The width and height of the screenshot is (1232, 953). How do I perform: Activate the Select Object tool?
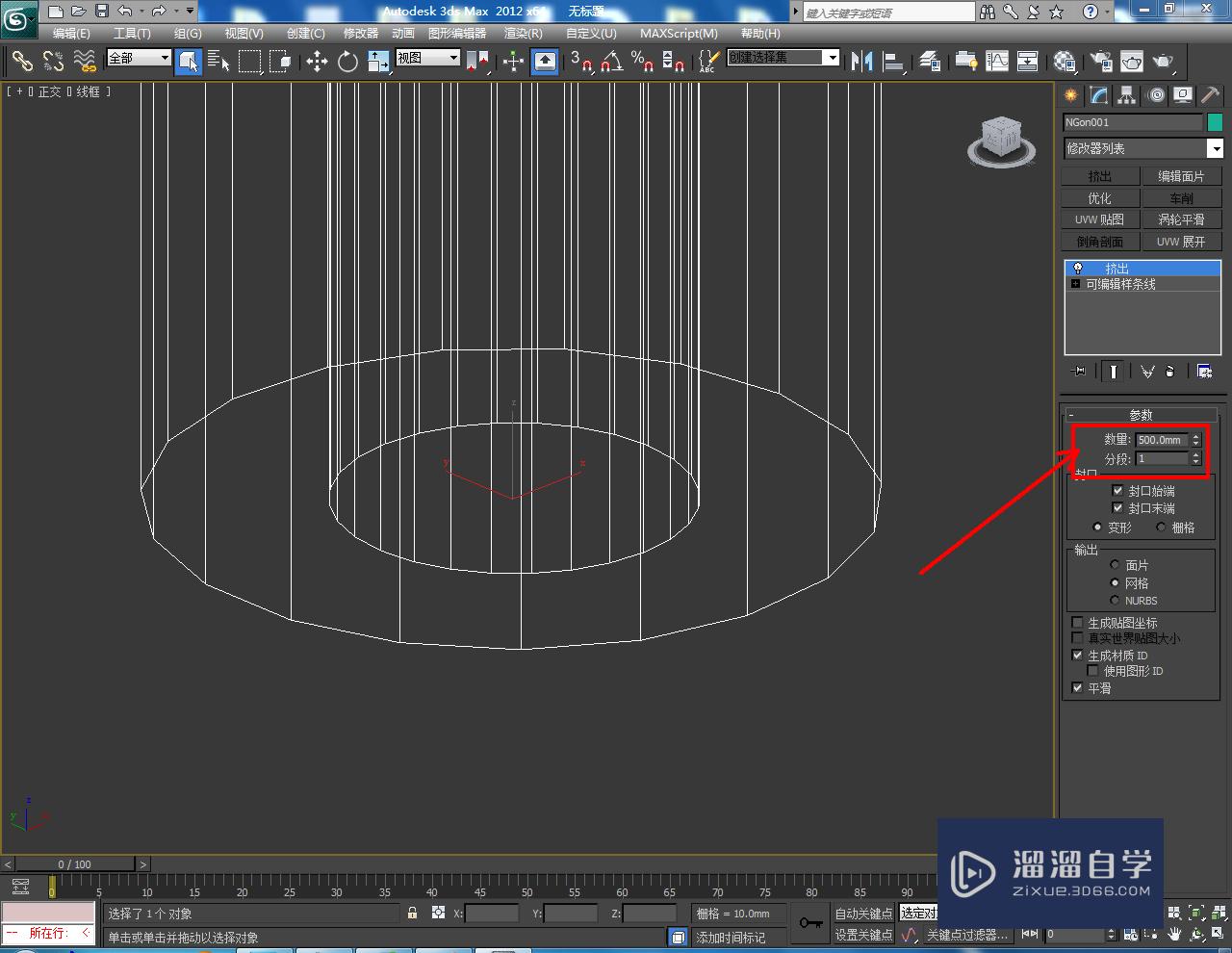pyautogui.click(x=189, y=62)
